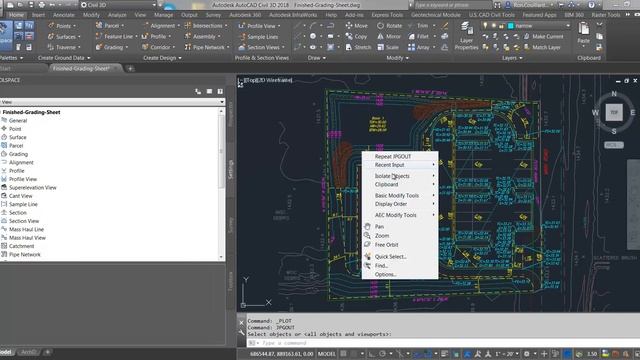Open the Analyze ribbon tab
This screenshot has height=360, width=640.
(117, 15)
